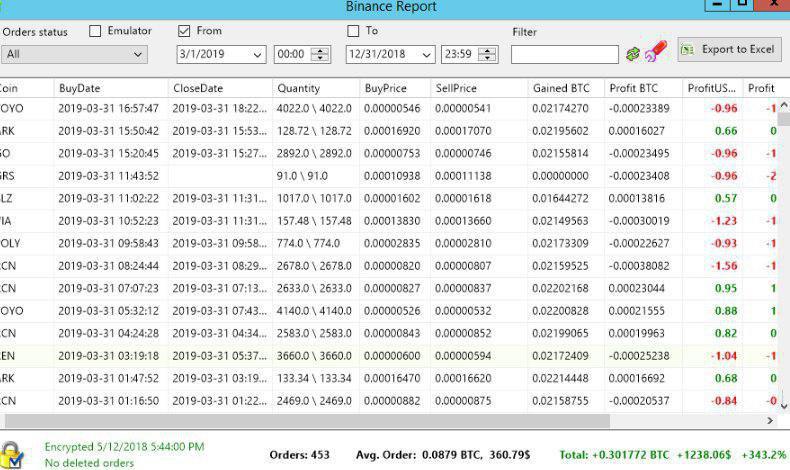The width and height of the screenshot is (790, 470).
Task: Click quantity cell 2892.0 \ 2892.0
Action: pos(314,153)
